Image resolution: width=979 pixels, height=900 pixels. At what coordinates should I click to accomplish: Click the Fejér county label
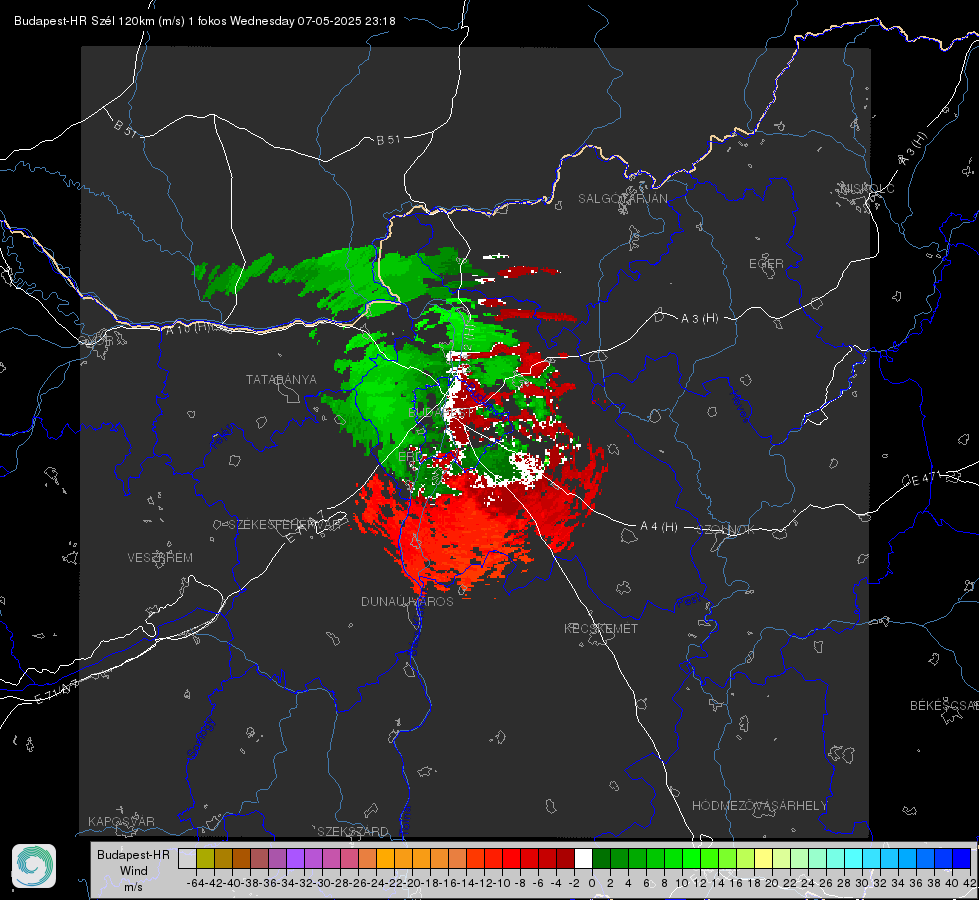[224, 437]
